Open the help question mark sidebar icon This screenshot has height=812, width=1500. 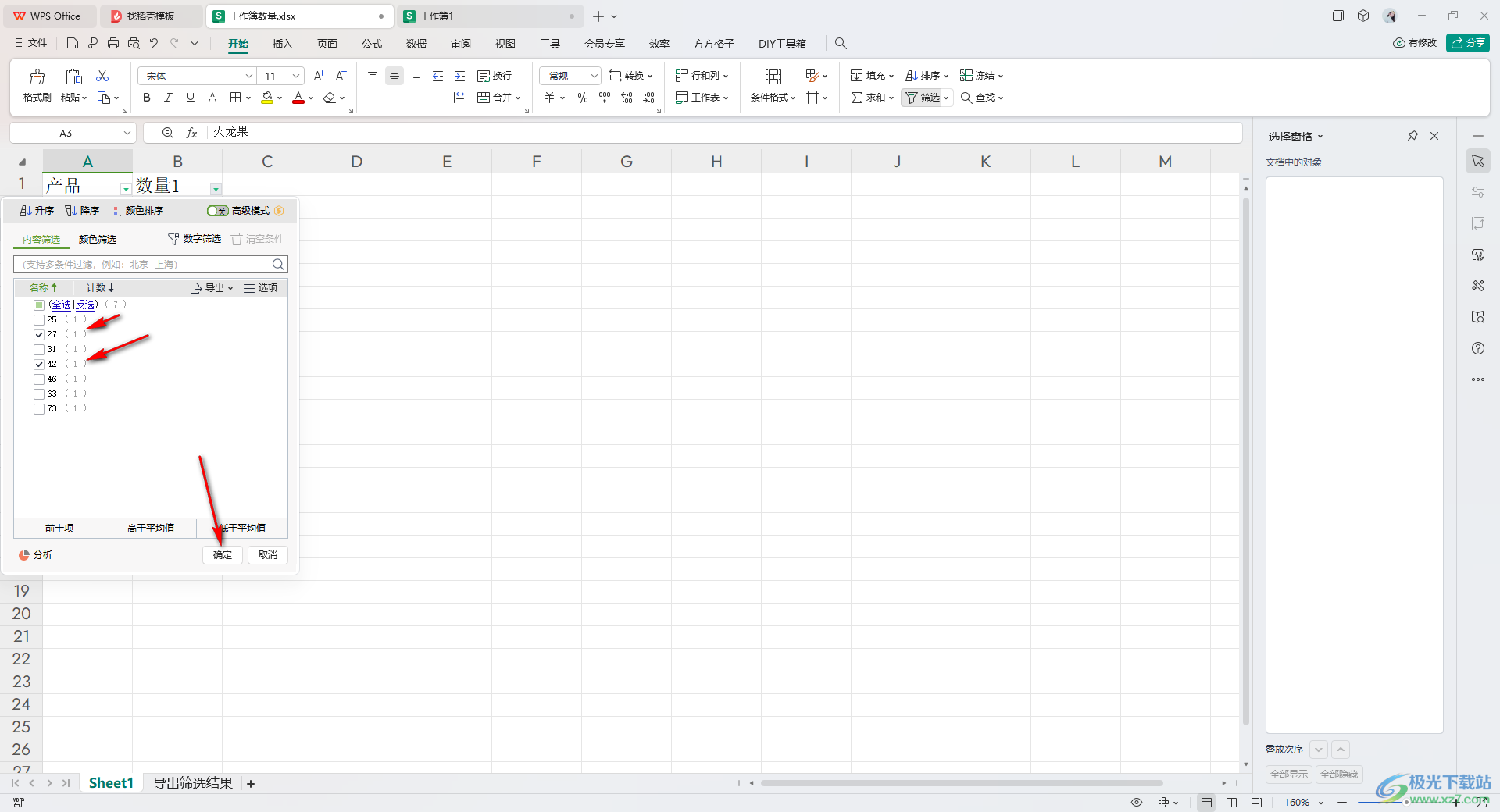click(x=1478, y=348)
